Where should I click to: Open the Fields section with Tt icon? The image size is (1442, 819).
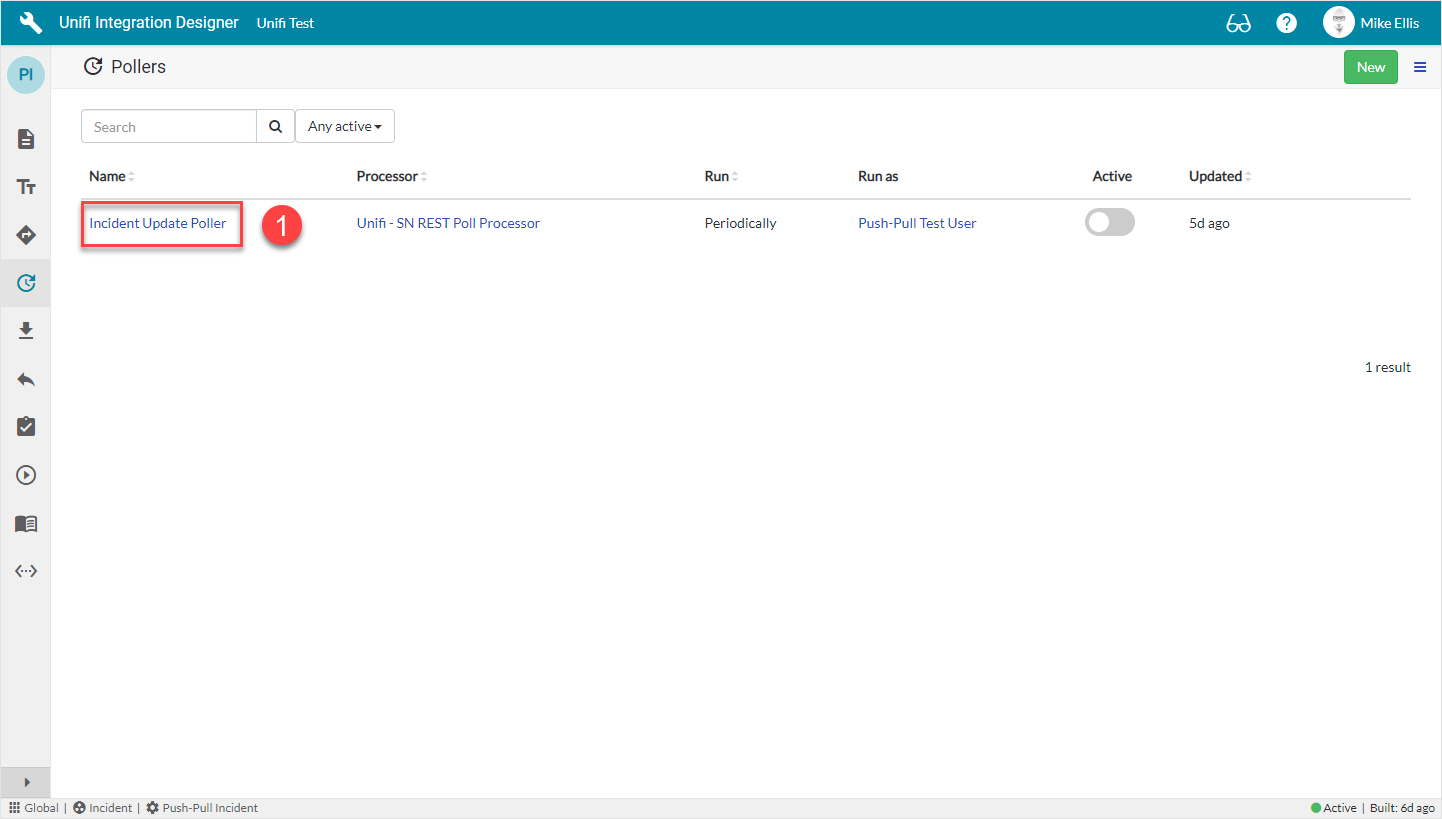click(25, 187)
